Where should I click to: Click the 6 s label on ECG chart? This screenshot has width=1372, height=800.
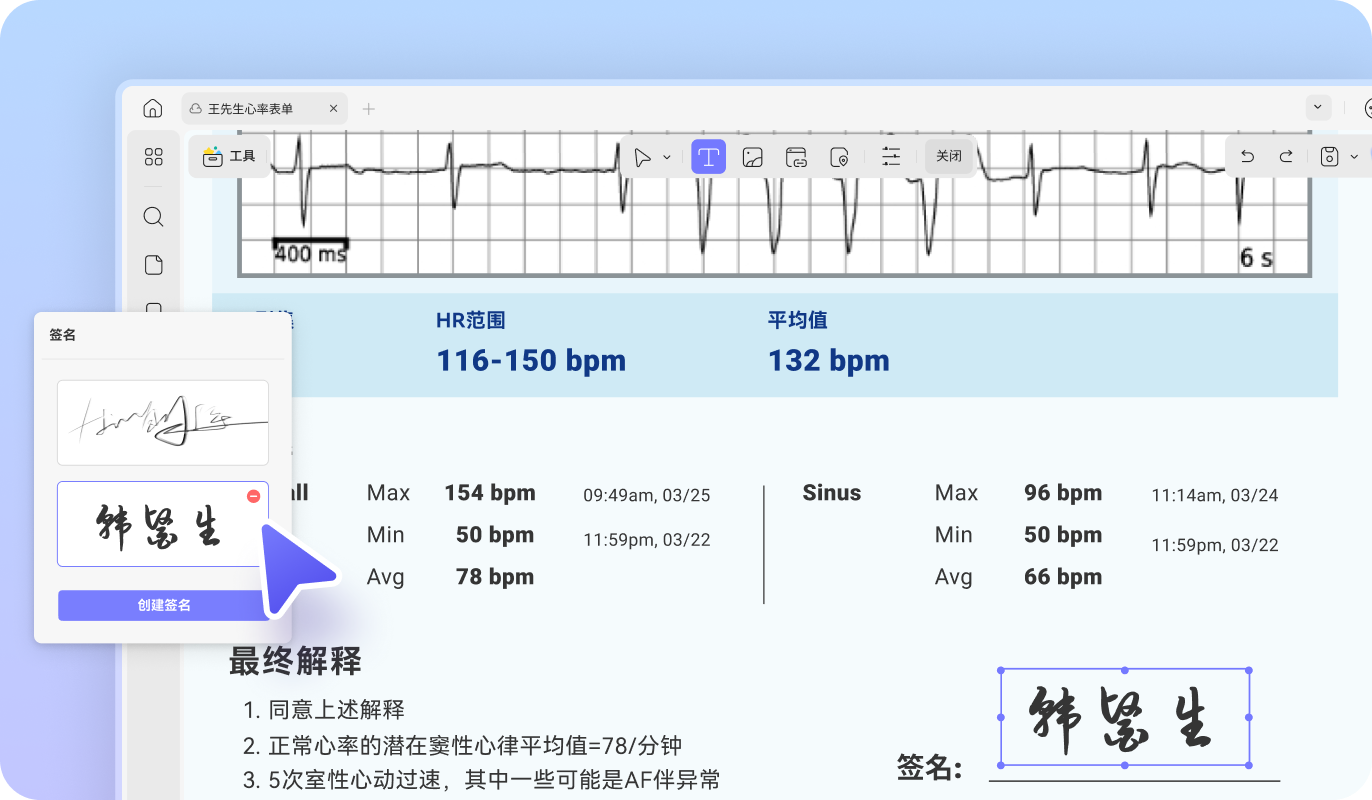click(1256, 258)
